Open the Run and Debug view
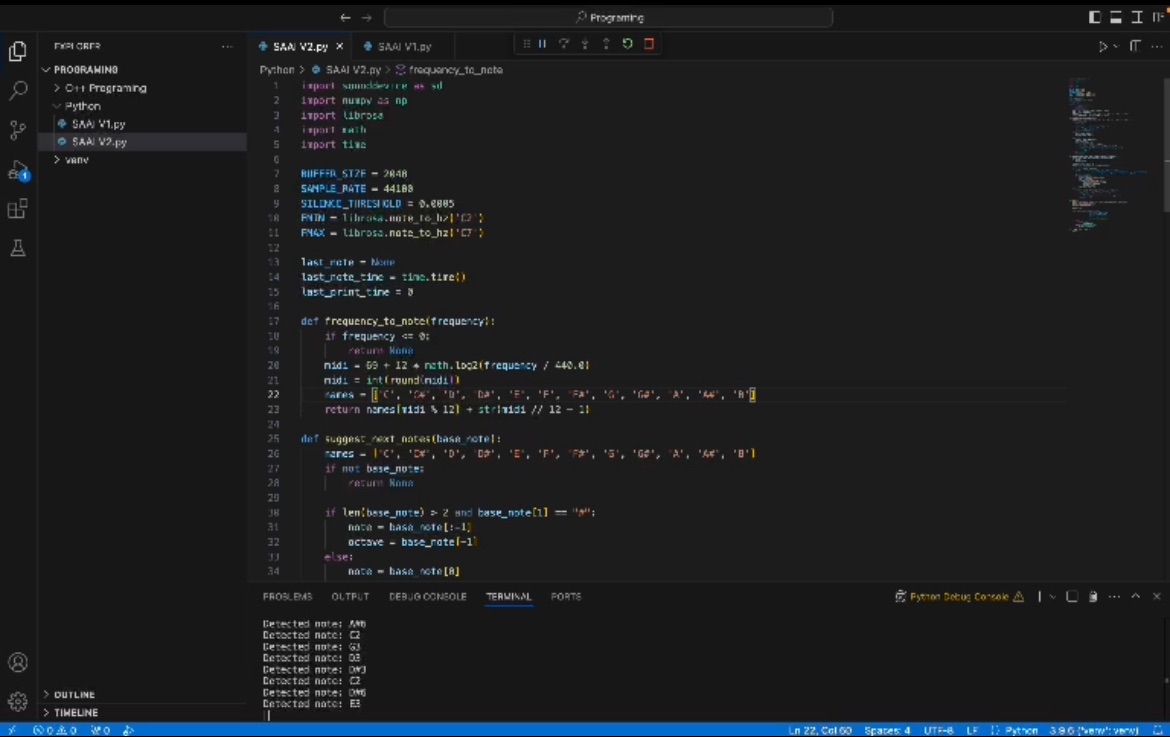This screenshot has width=1170, height=737. point(18,170)
